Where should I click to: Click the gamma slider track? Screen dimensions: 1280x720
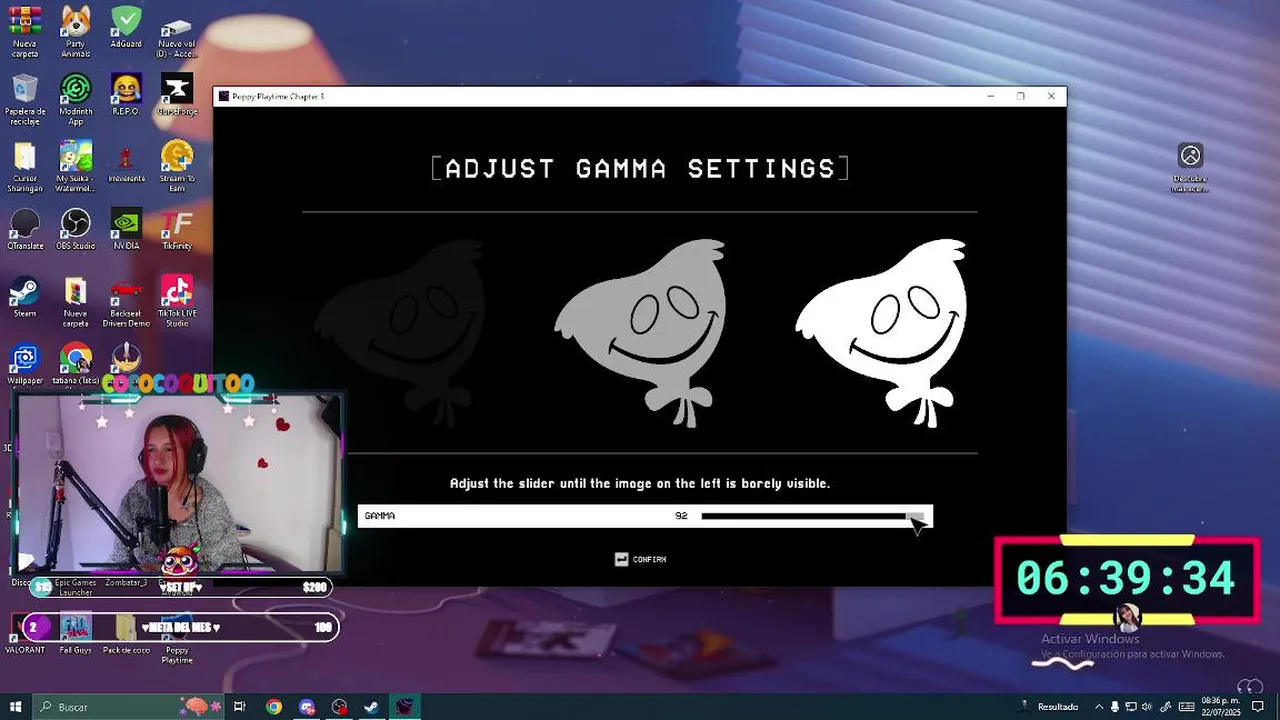[812, 516]
